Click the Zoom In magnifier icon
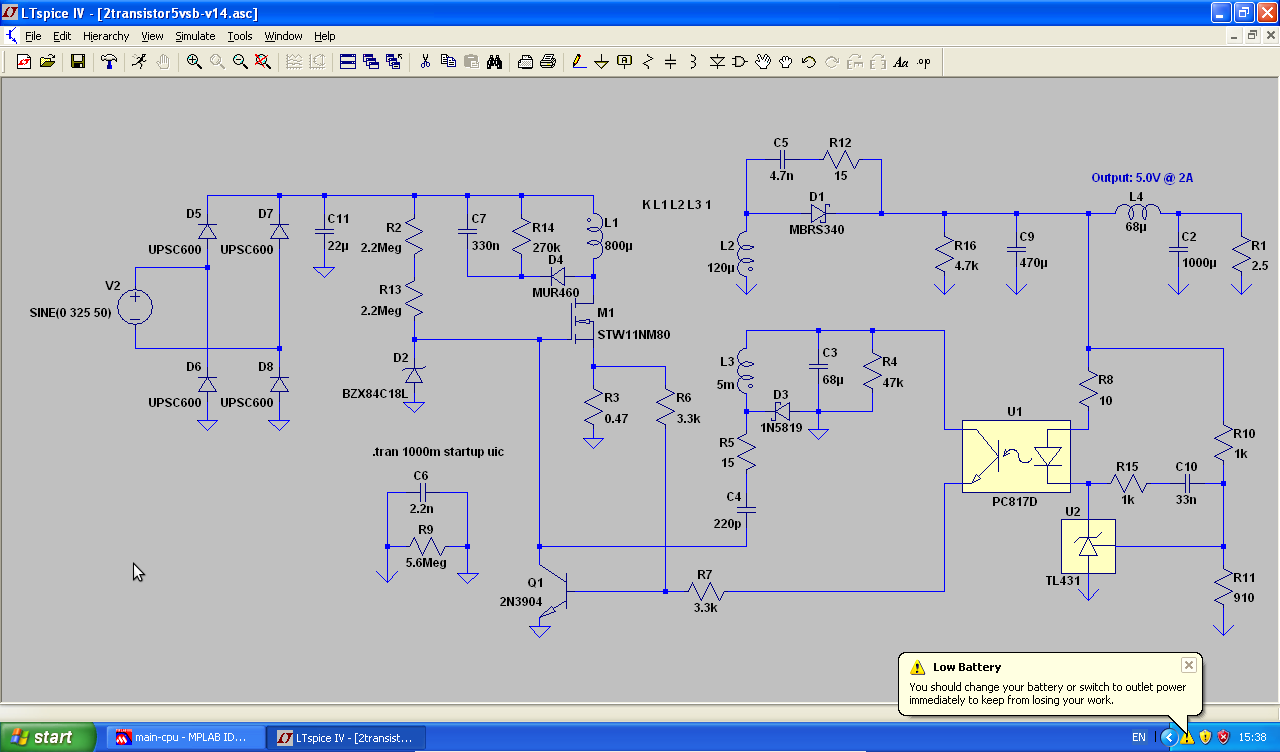1280x752 pixels. pos(194,62)
